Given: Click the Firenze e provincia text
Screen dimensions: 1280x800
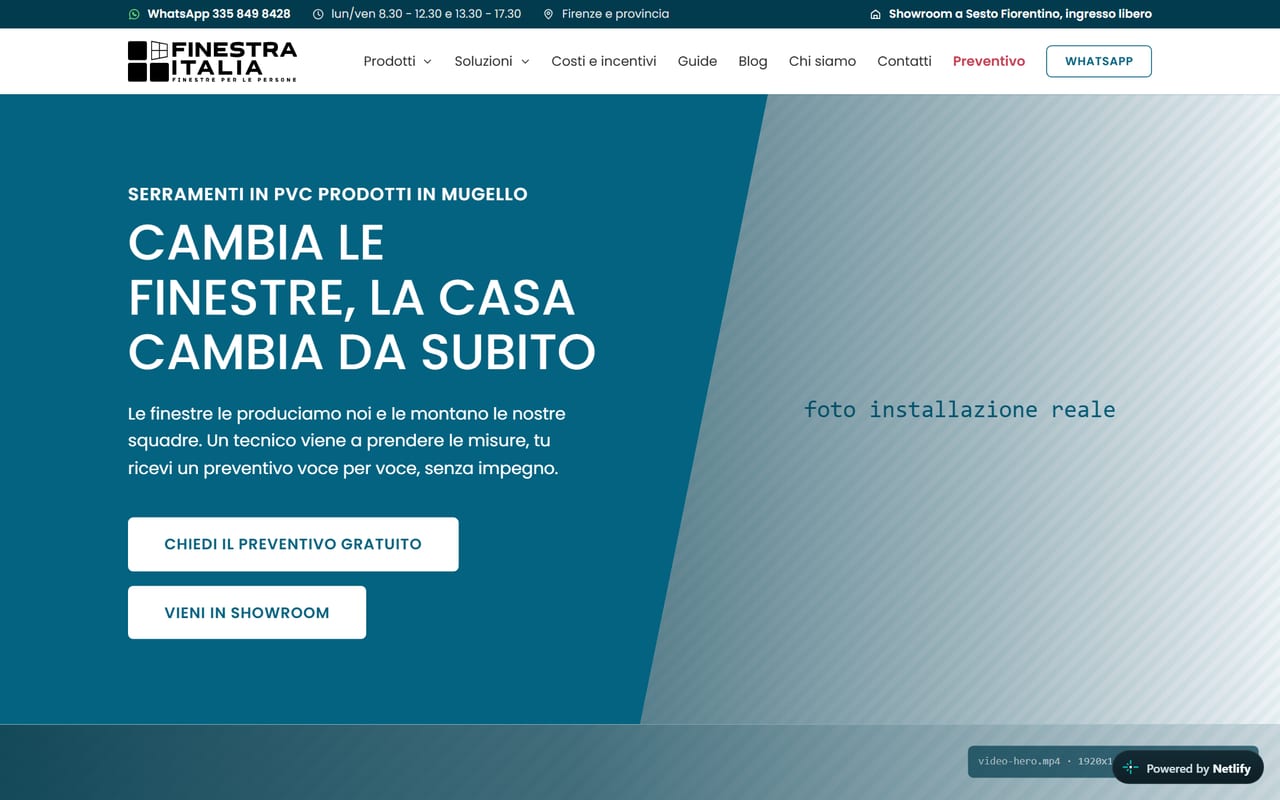Looking at the screenshot, I should point(615,14).
